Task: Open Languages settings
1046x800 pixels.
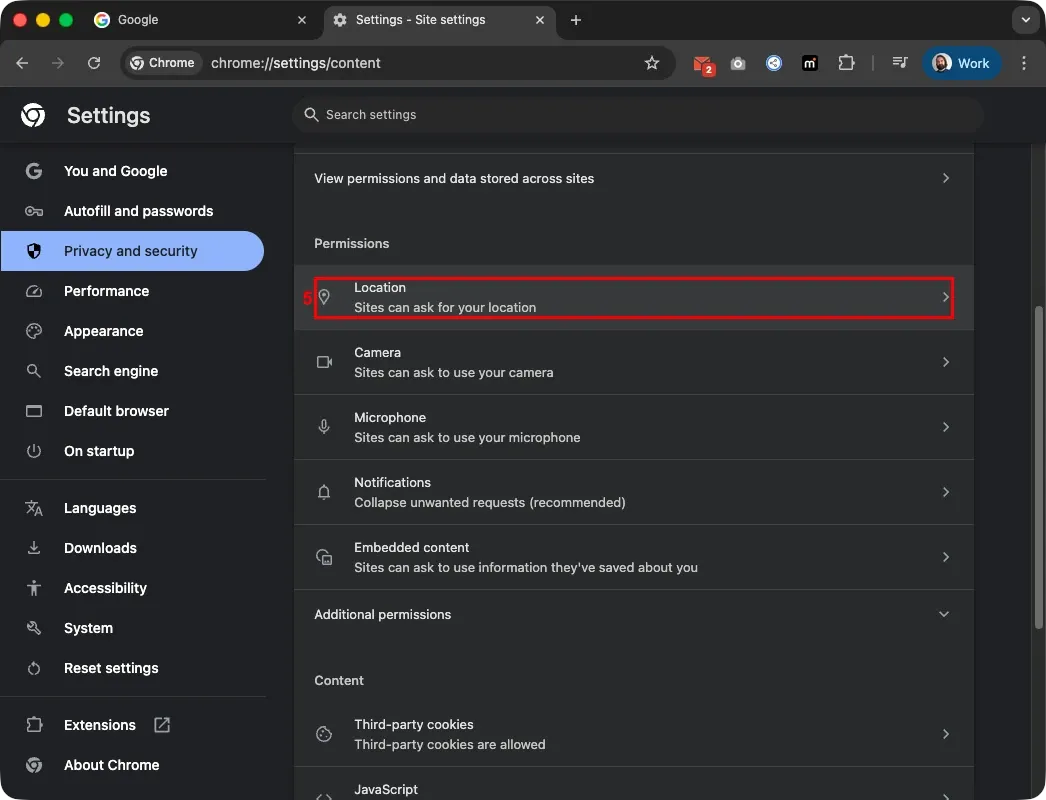Action: tap(132, 508)
